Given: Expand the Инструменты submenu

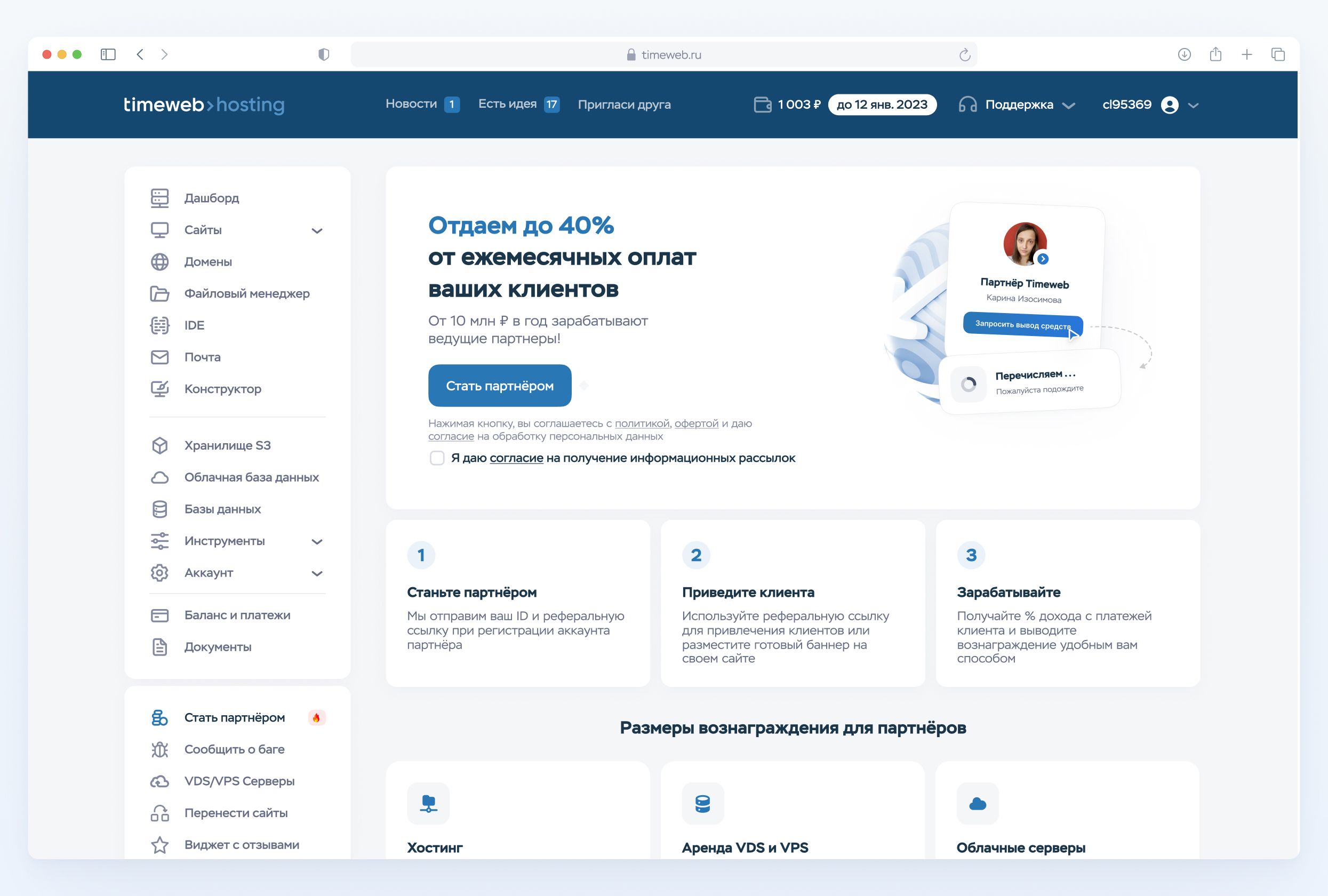Looking at the screenshot, I should 318,541.
